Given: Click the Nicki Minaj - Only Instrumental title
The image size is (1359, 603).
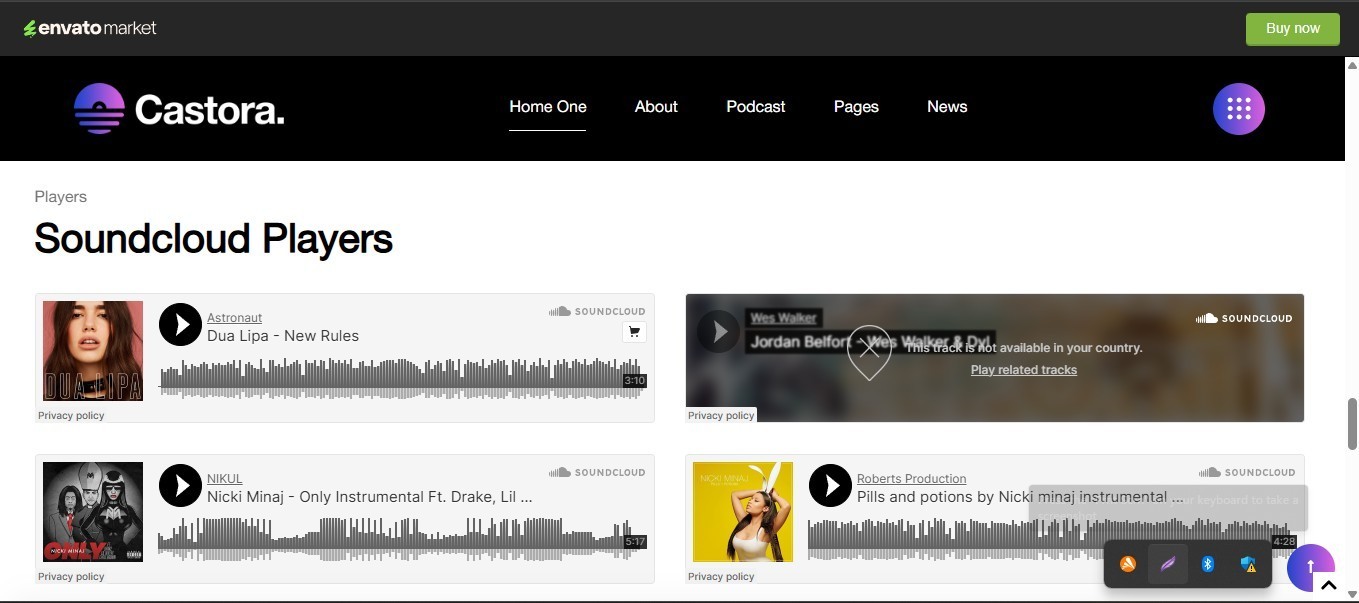Looking at the screenshot, I should (370, 497).
